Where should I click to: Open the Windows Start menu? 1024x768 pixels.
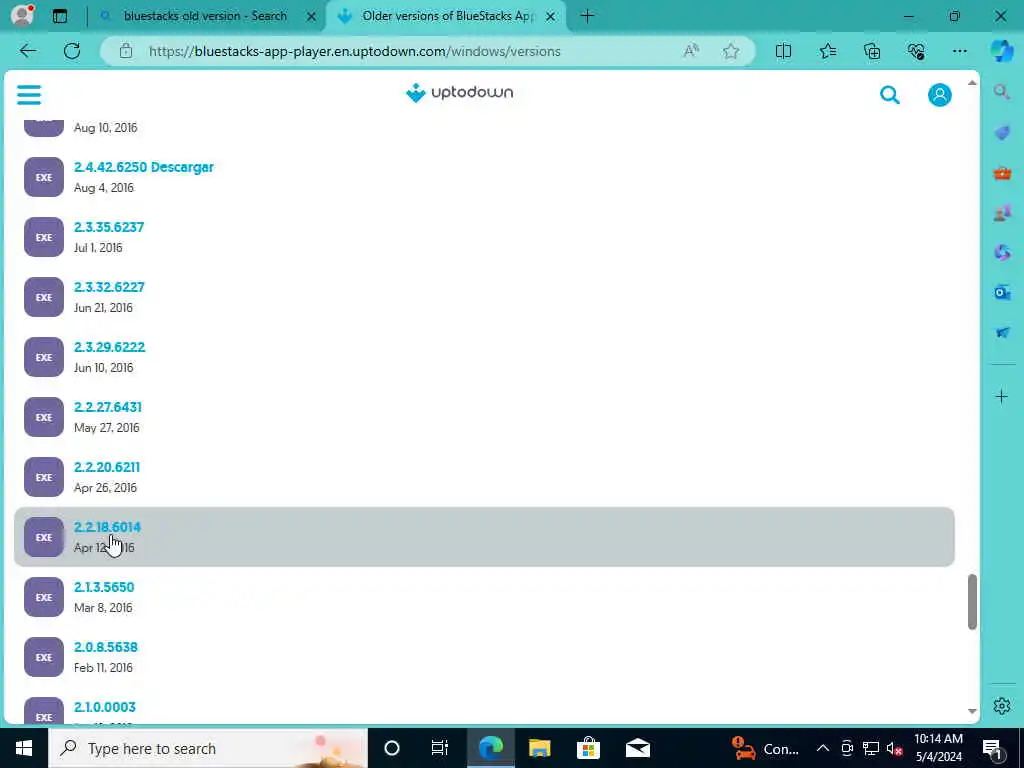(24, 748)
